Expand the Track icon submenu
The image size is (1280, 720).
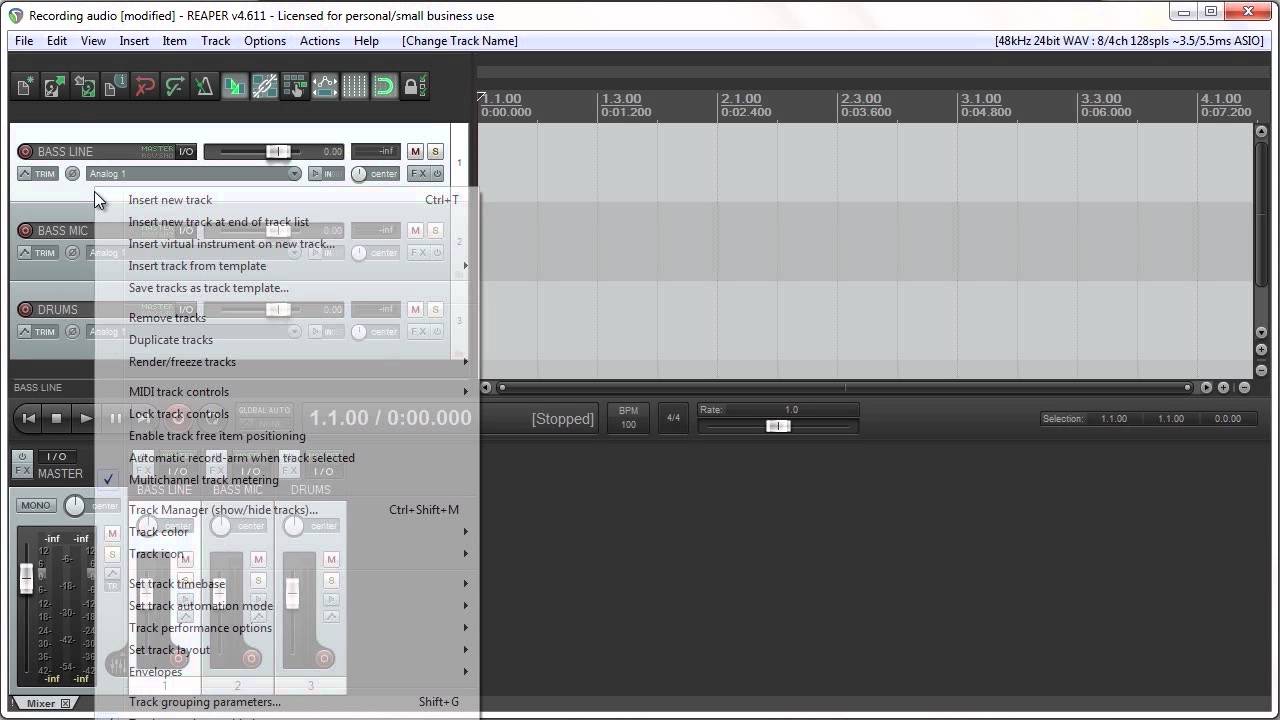tap(287, 554)
